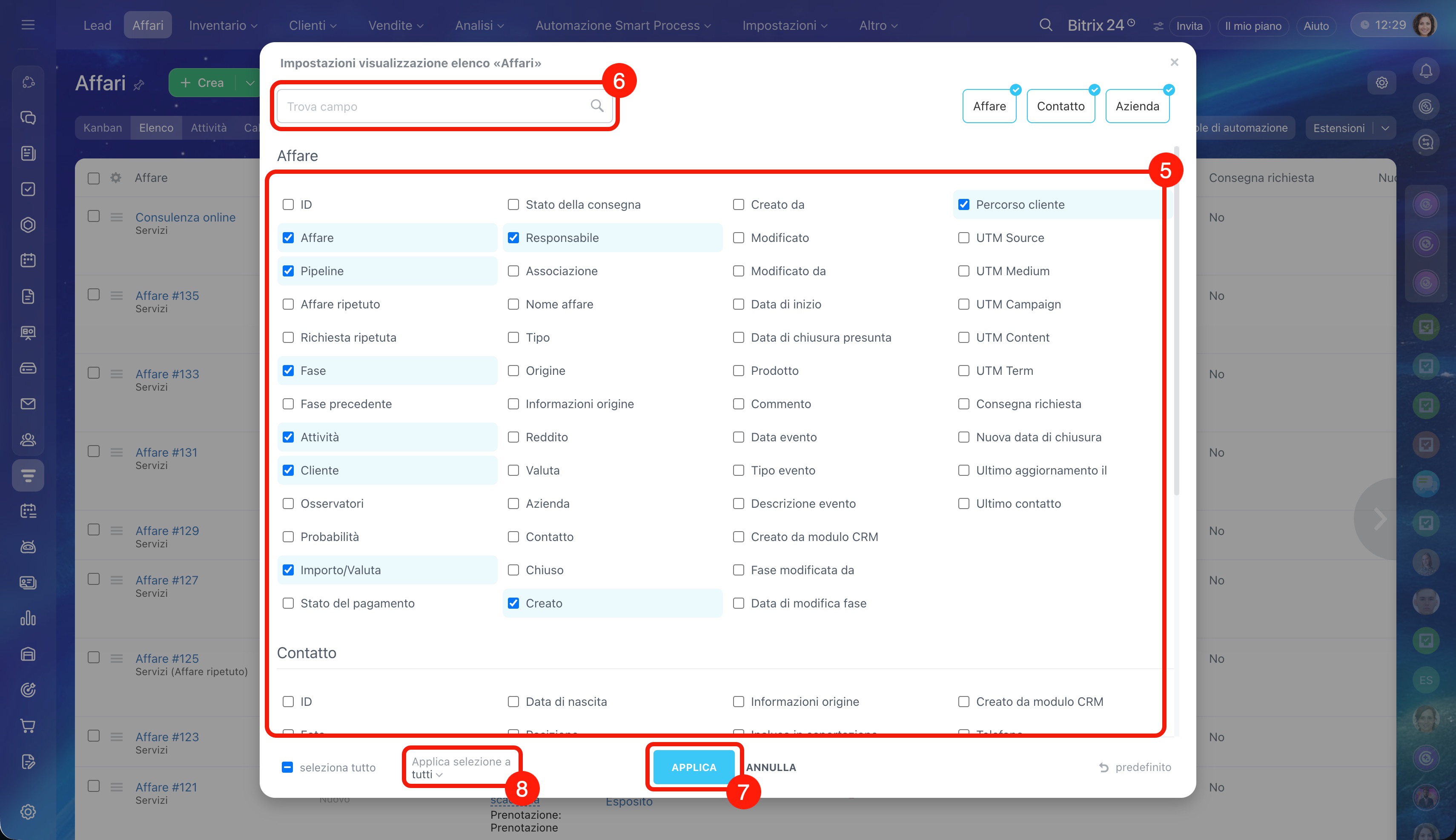Uncheck the Pipeline field checkbox
This screenshot has height=840, width=1456.
pos(288,271)
